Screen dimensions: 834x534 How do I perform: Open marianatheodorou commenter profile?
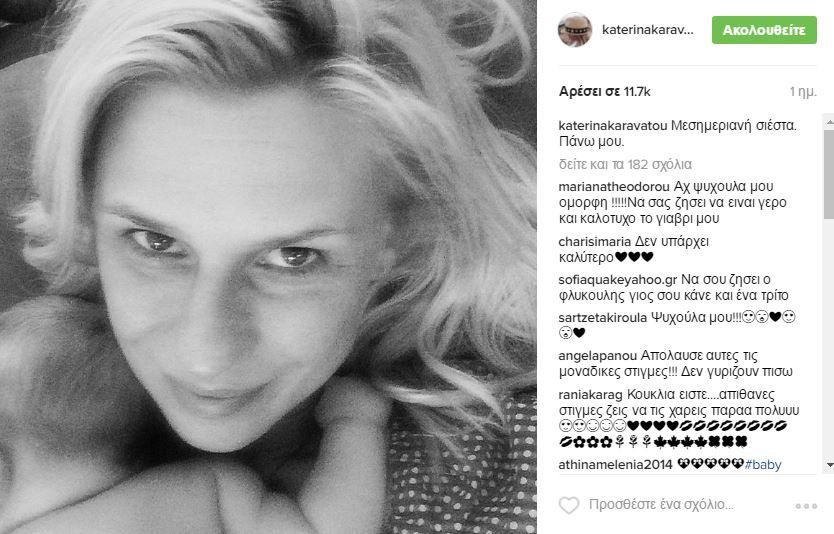pyautogui.click(x=614, y=187)
